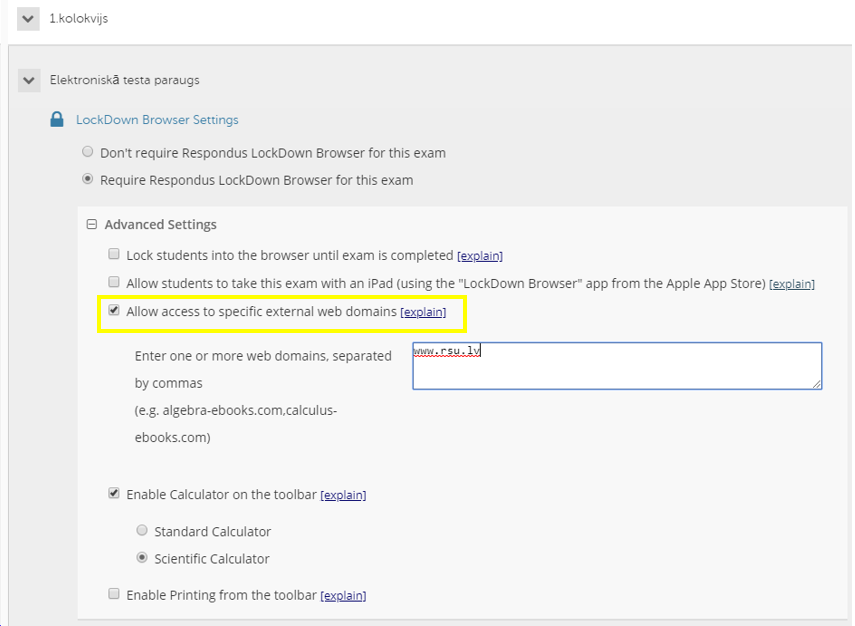This screenshot has height=626, width=855.
Task: Check the allow exam with iPad option
Action: pos(114,283)
